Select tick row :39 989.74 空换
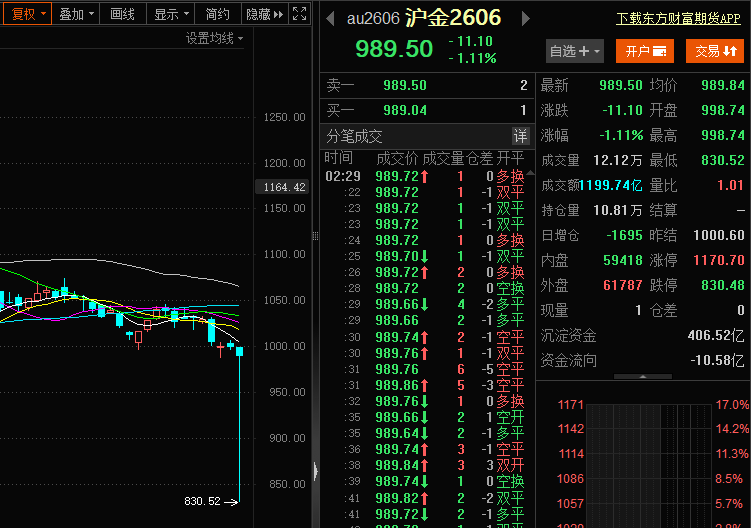 (x=424, y=481)
